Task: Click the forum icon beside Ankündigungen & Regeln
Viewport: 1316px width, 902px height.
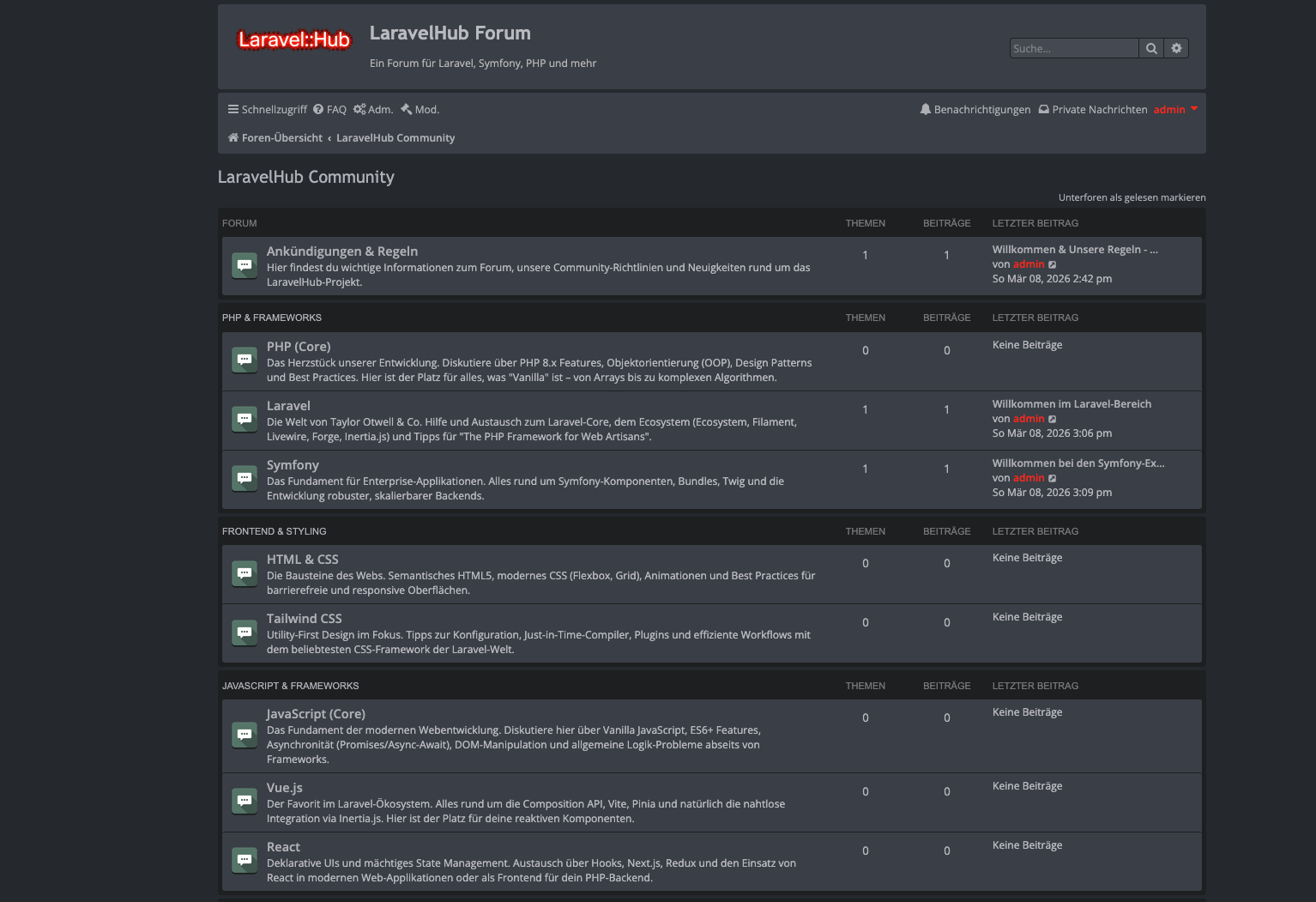Action: 244,265
